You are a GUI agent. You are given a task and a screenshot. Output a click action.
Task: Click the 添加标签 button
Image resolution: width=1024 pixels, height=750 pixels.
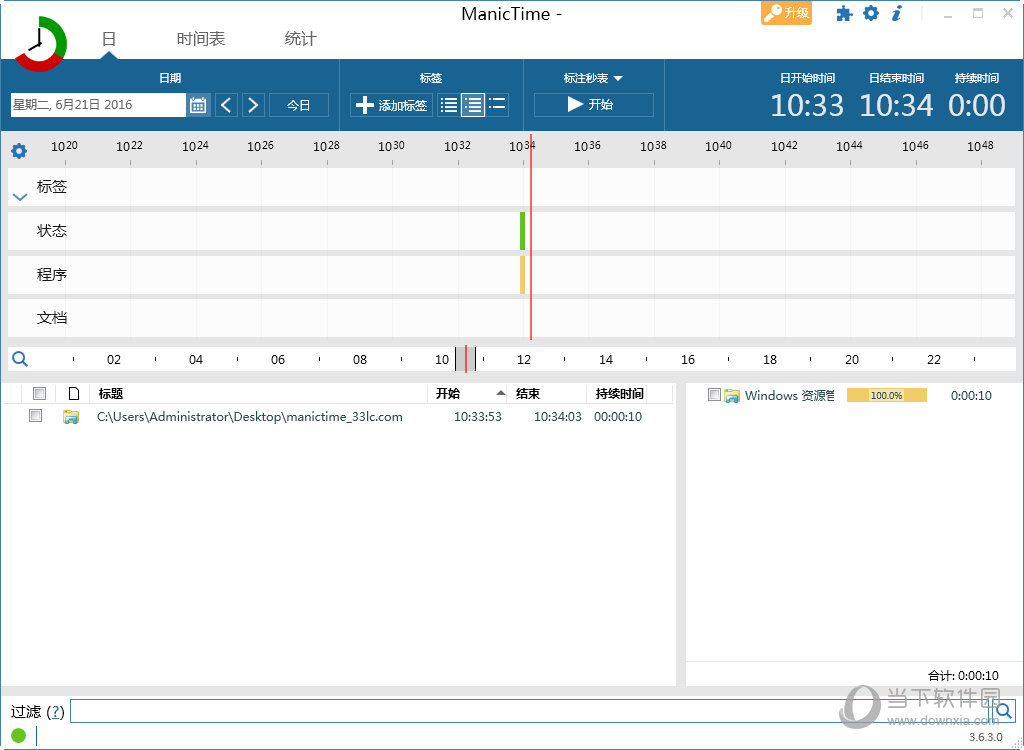(391, 105)
